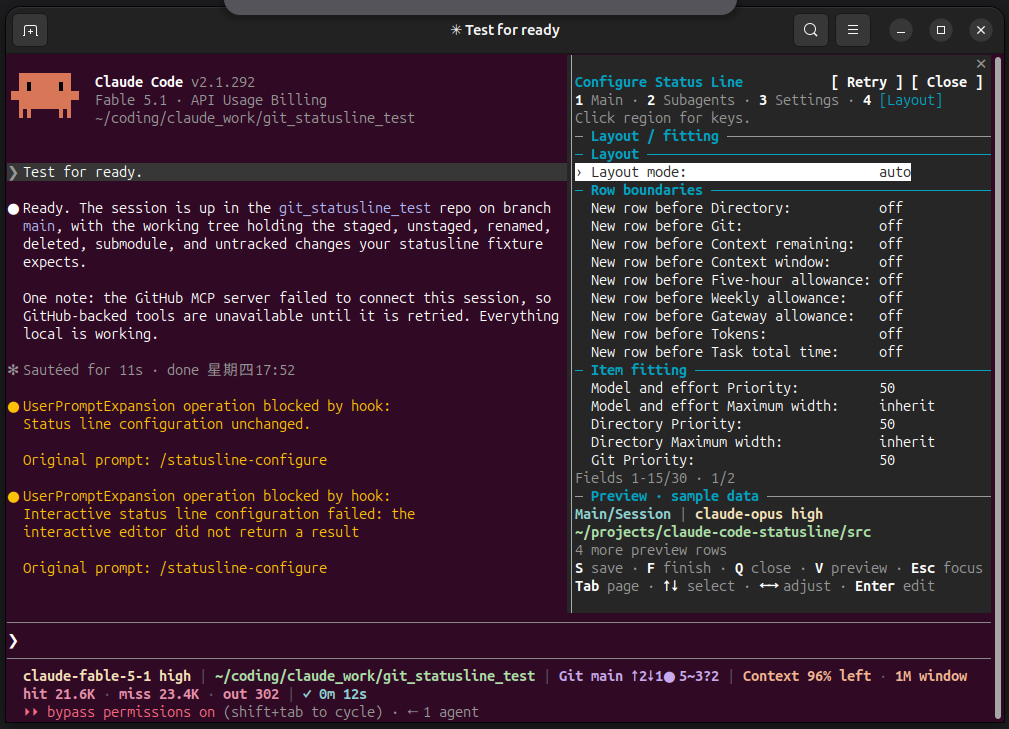Click 'Fields 1-15/30 · 1/2' page indicator
Image resolution: width=1009 pixels, height=729 pixels.
pyautogui.click(x=655, y=479)
